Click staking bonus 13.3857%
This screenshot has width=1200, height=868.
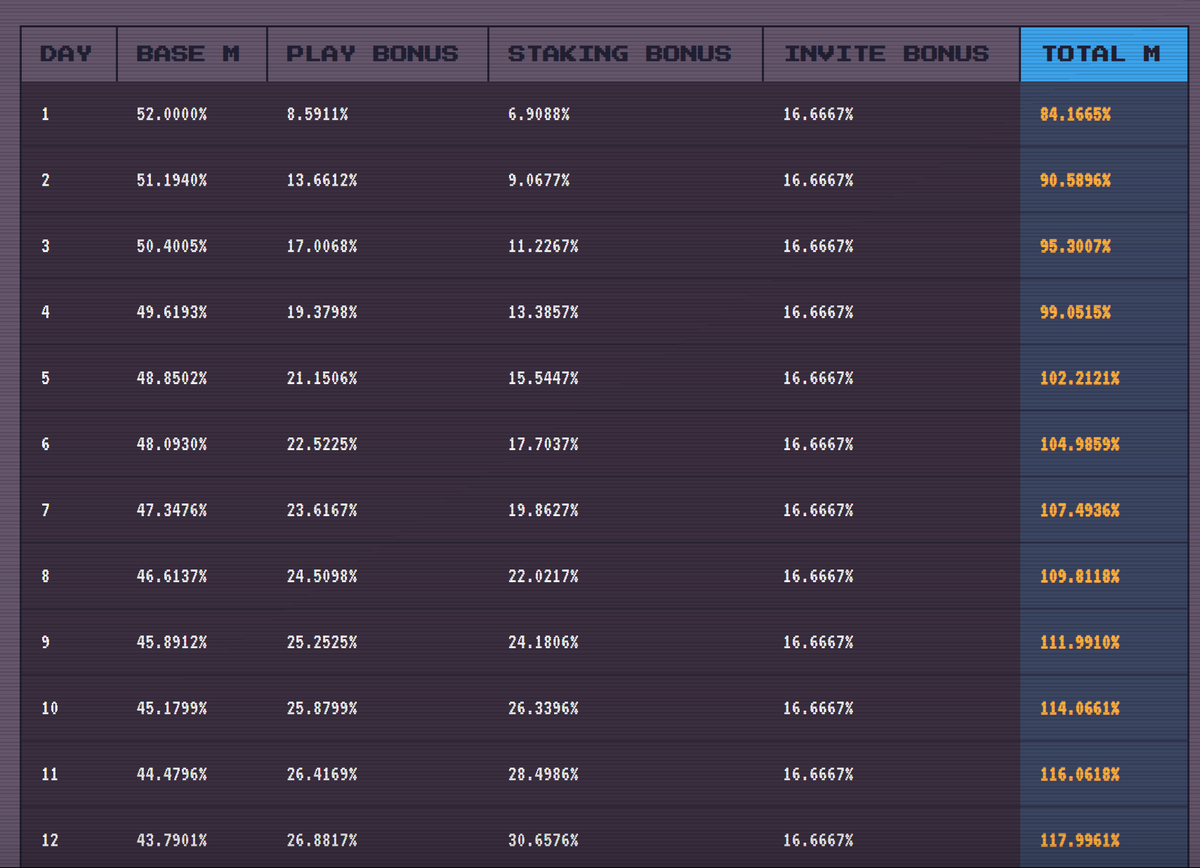pyautogui.click(x=543, y=313)
